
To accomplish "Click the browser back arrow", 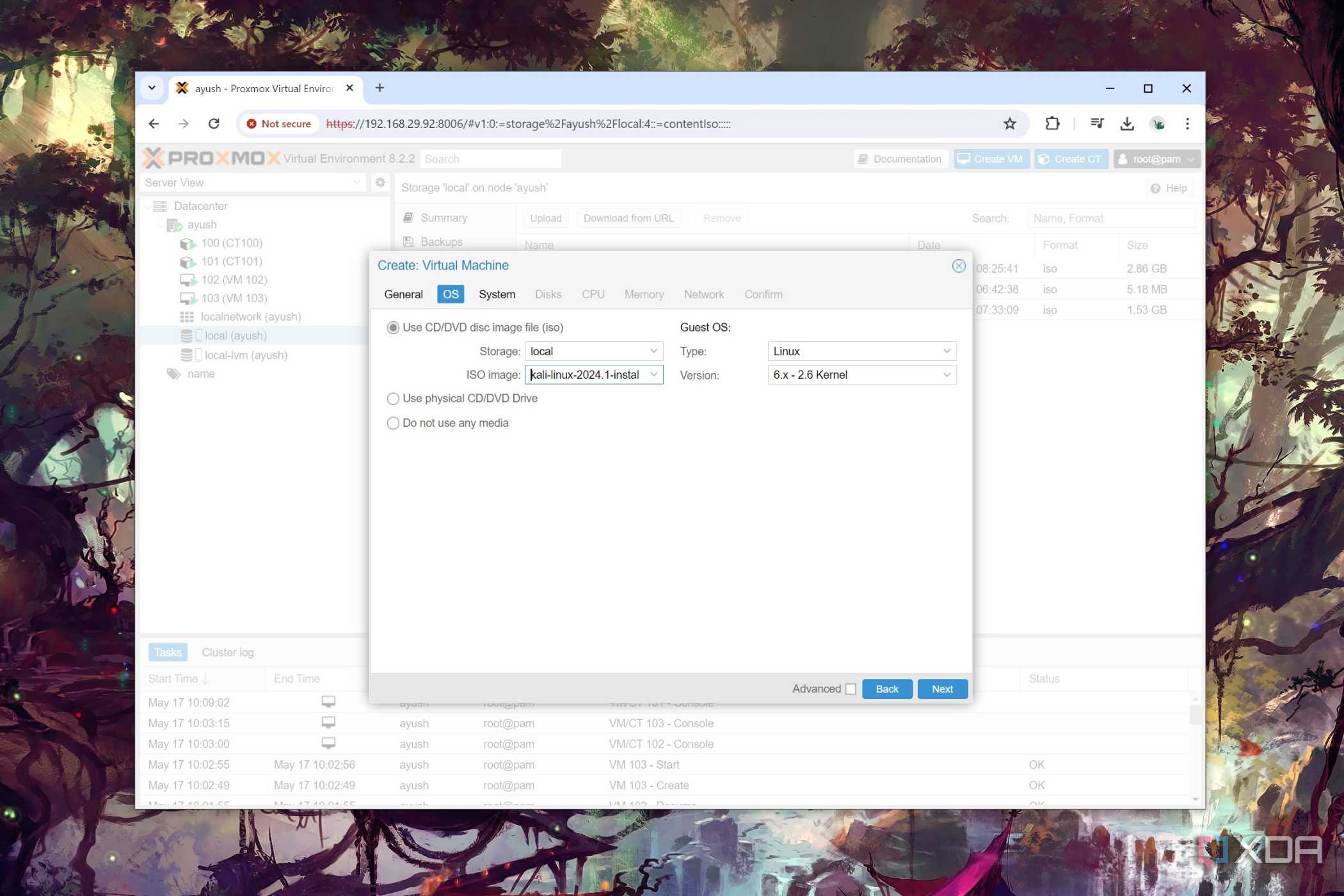I will tap(154, 124).
